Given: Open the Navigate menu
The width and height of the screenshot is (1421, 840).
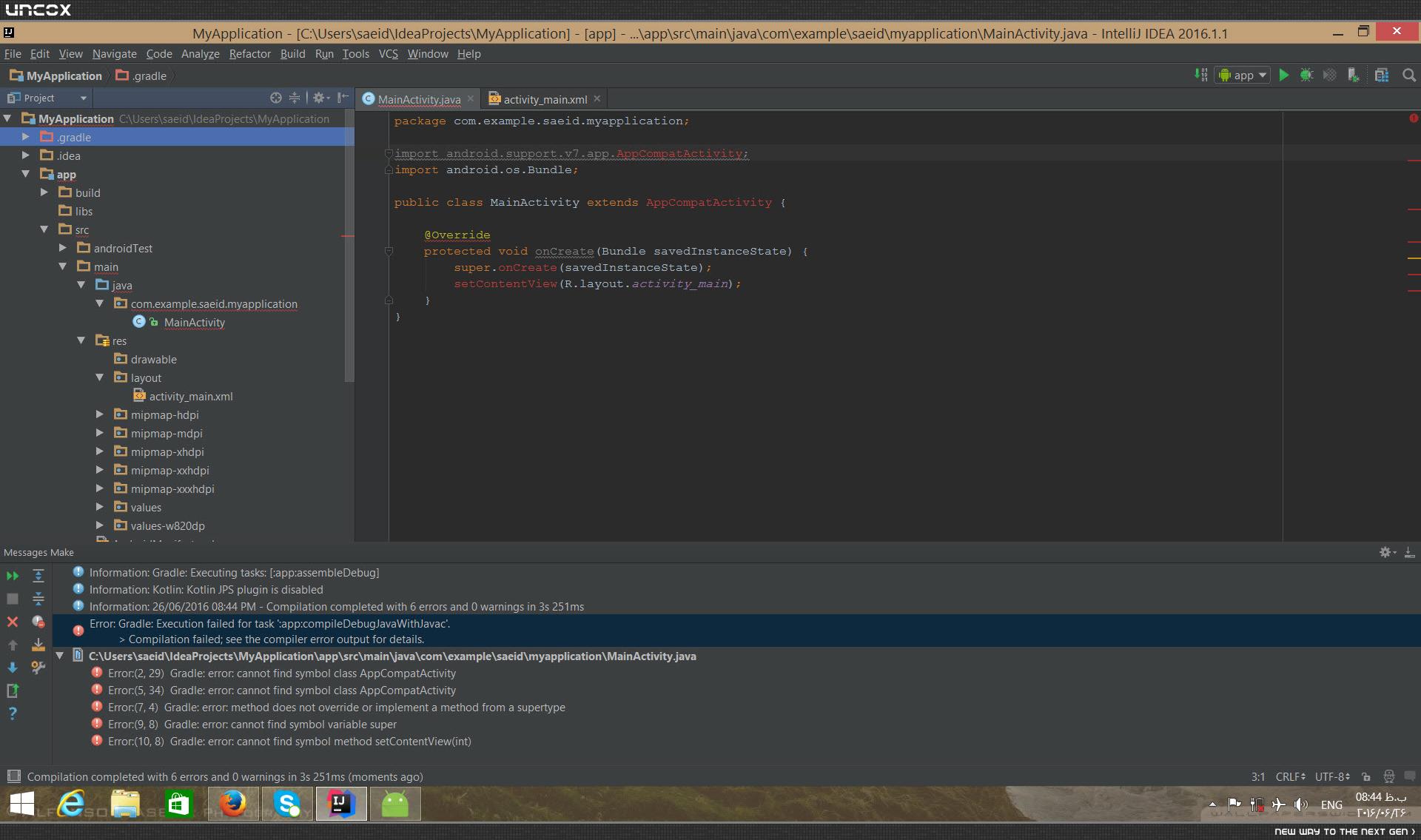Looking at the screenshot, I should (114, 53).
